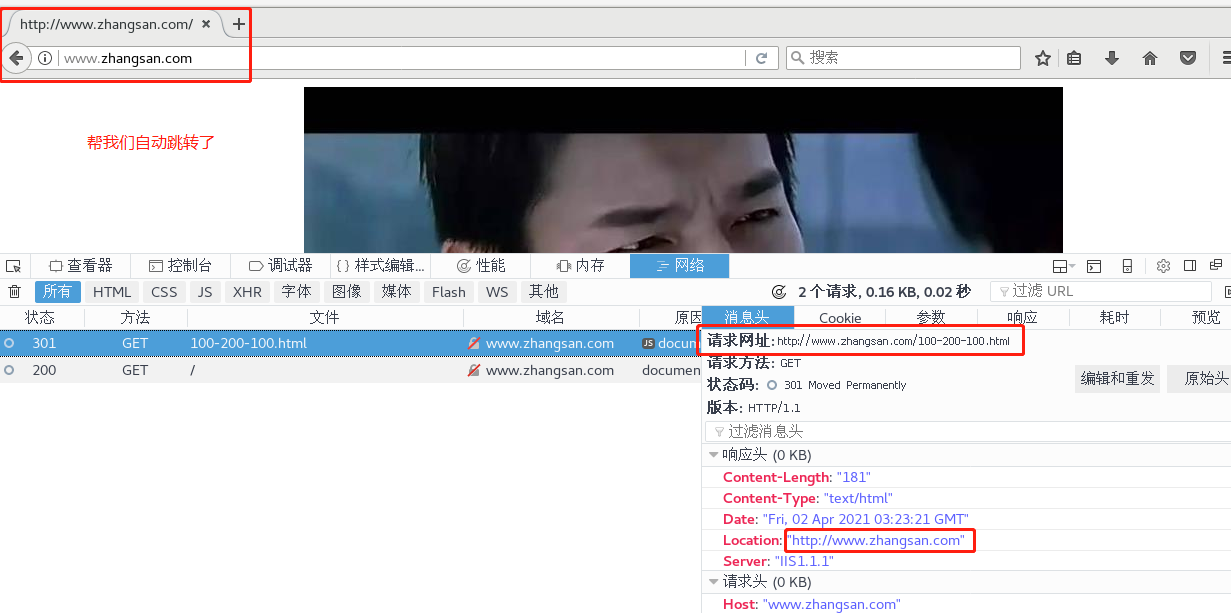Open a new tab with the plus button
The image size is (1231, 613).
coord(238,24)
